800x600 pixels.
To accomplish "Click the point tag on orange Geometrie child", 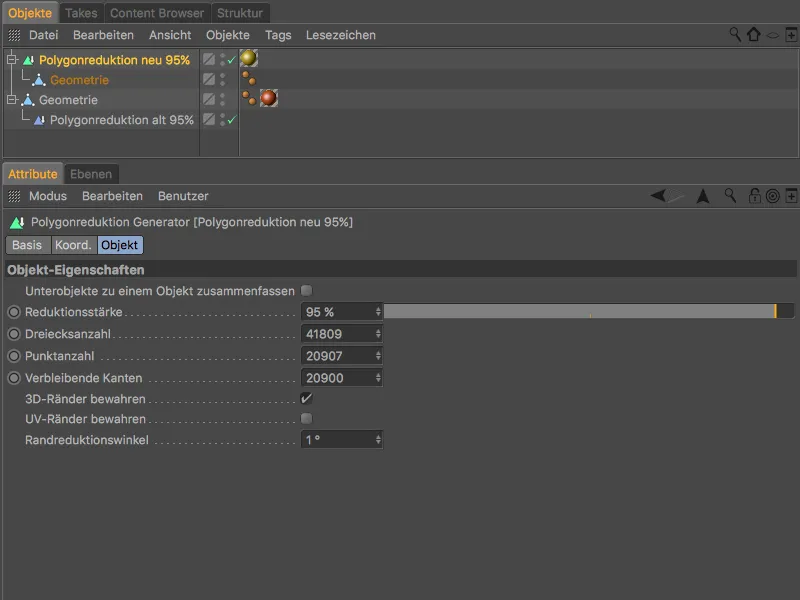I will [x=249, y=78].
